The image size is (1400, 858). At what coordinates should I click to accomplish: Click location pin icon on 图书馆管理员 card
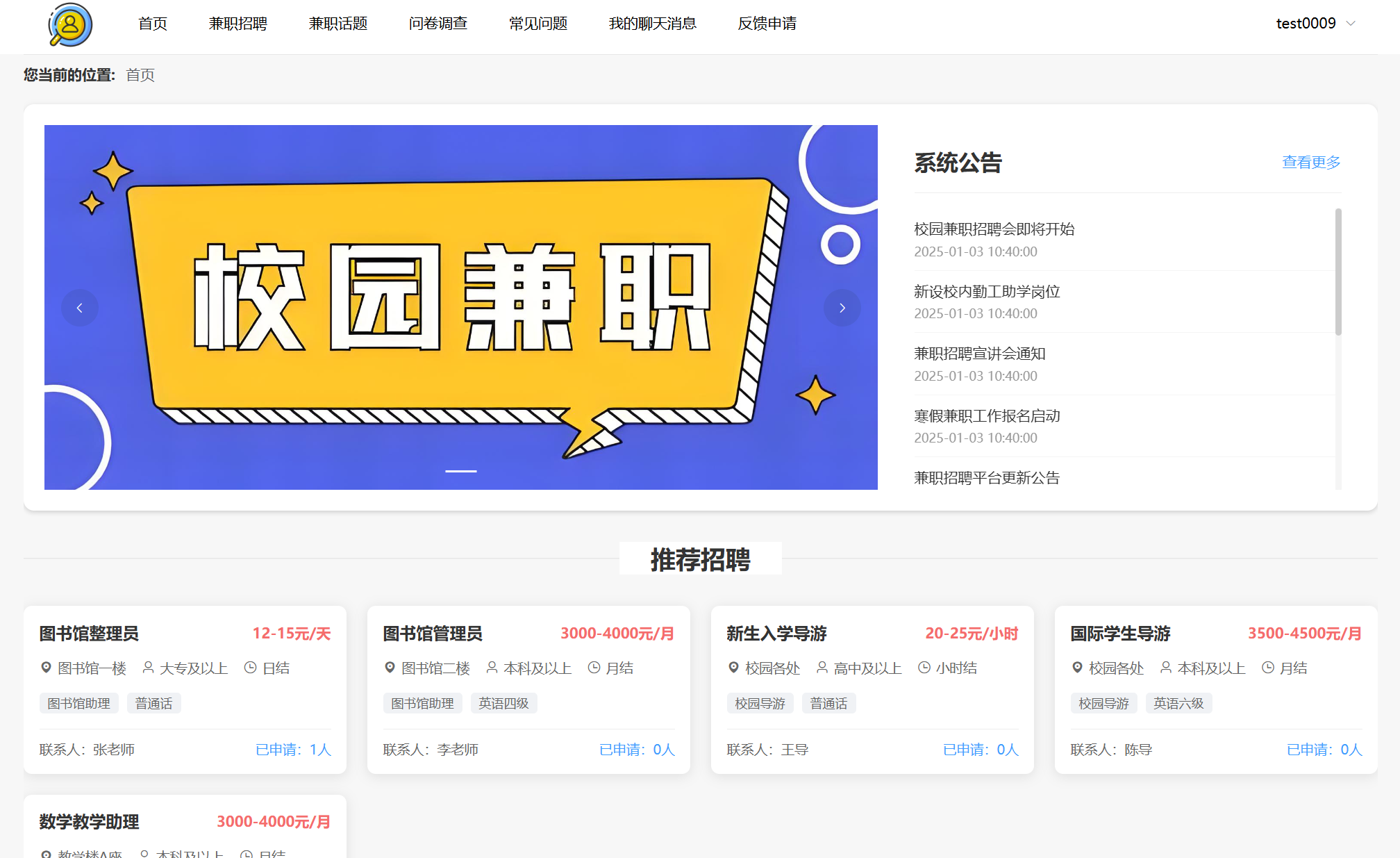[390, 668]
